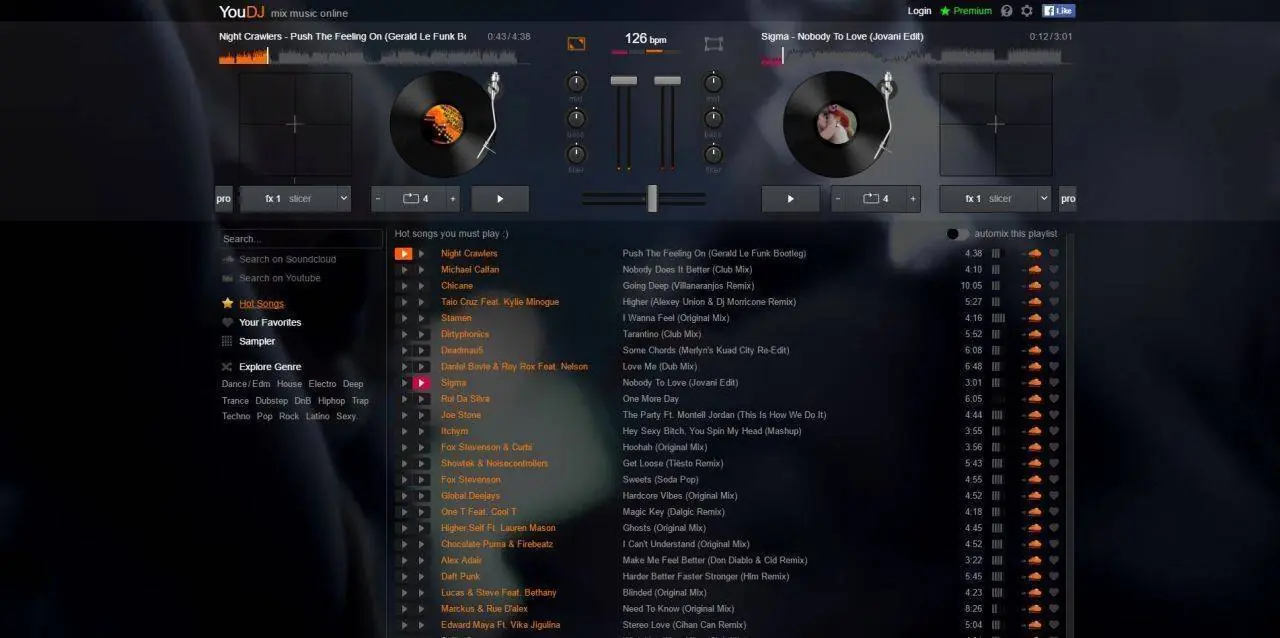Viewport: 1280px width, 638px height.
Task: Favorite the Alex Adair track with its heart
Action: [x=1054, y=561]
